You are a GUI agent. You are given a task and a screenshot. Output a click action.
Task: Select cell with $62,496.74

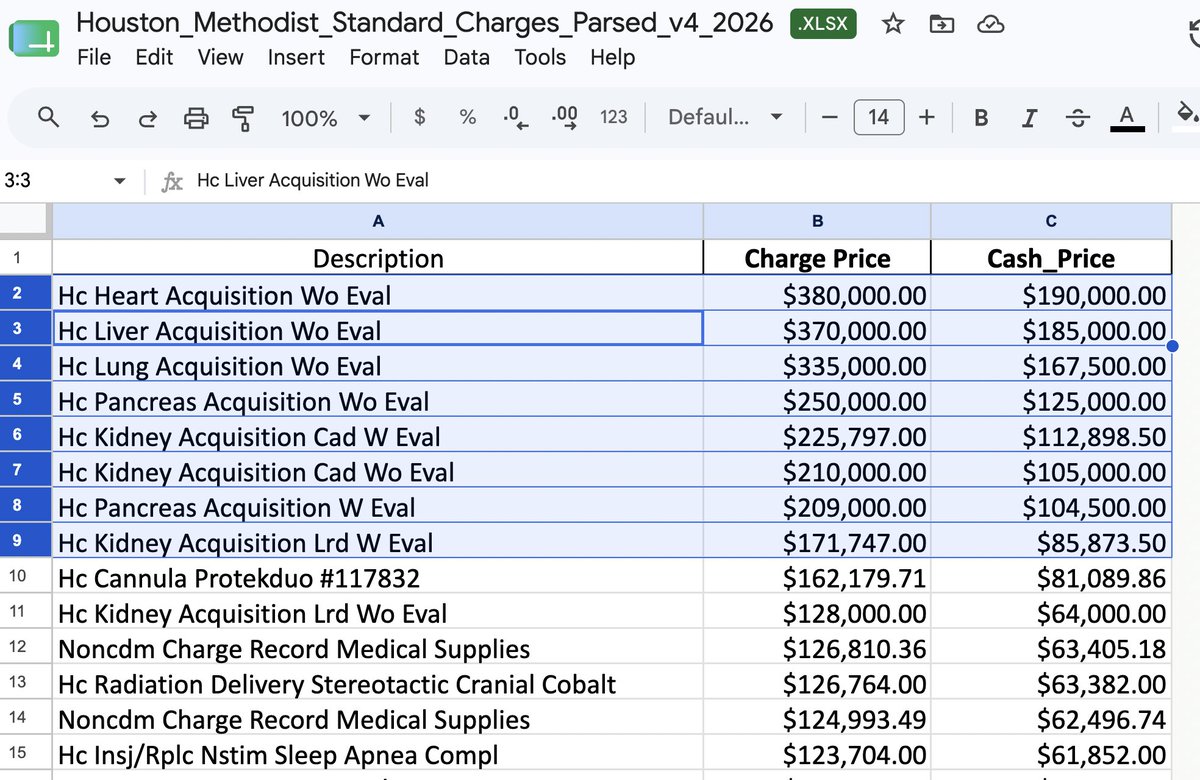point(1051,720)
